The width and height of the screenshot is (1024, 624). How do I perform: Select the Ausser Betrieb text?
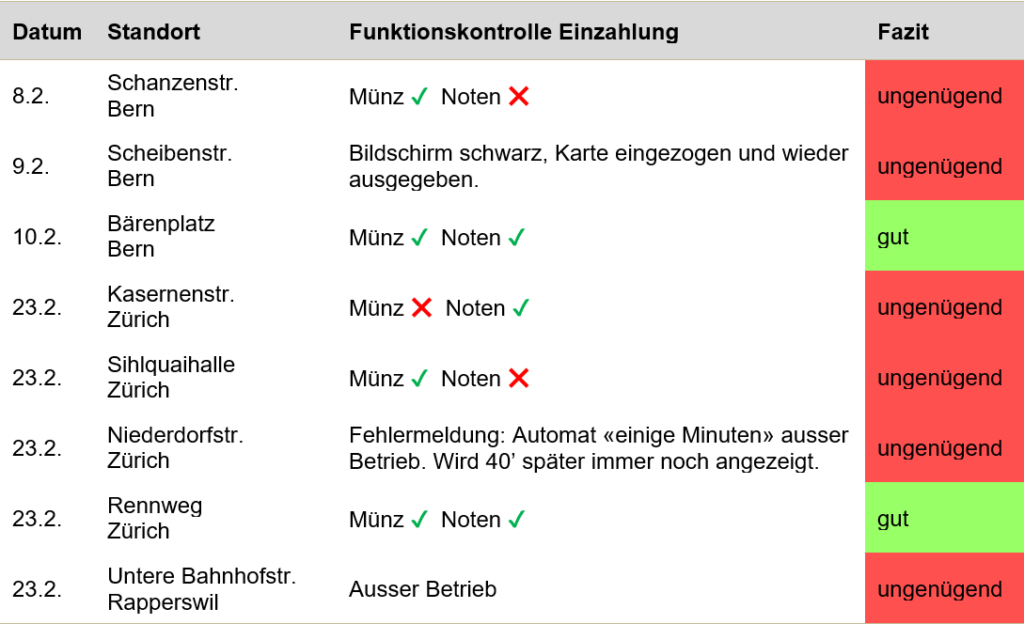423,589
